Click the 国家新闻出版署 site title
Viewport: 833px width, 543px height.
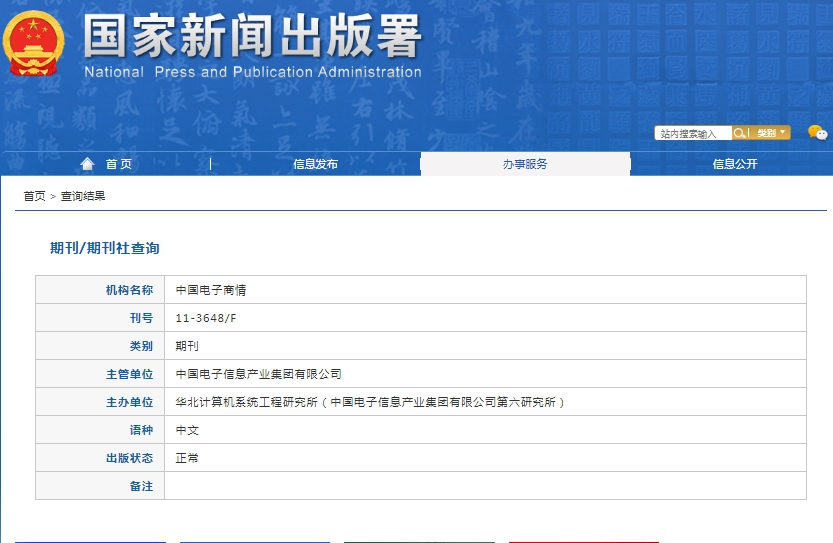coord(252,38)
